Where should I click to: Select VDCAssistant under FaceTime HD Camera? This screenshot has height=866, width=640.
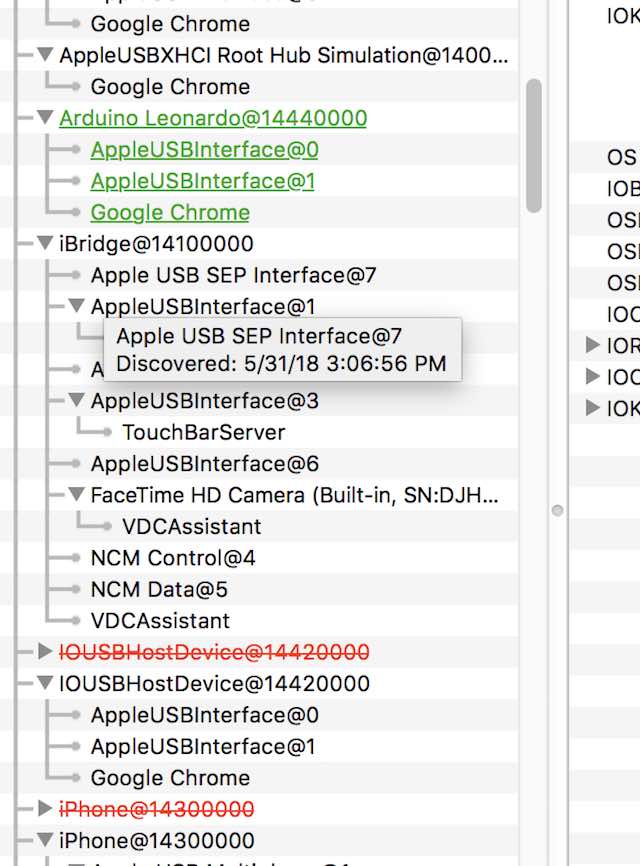click(192, 526)
